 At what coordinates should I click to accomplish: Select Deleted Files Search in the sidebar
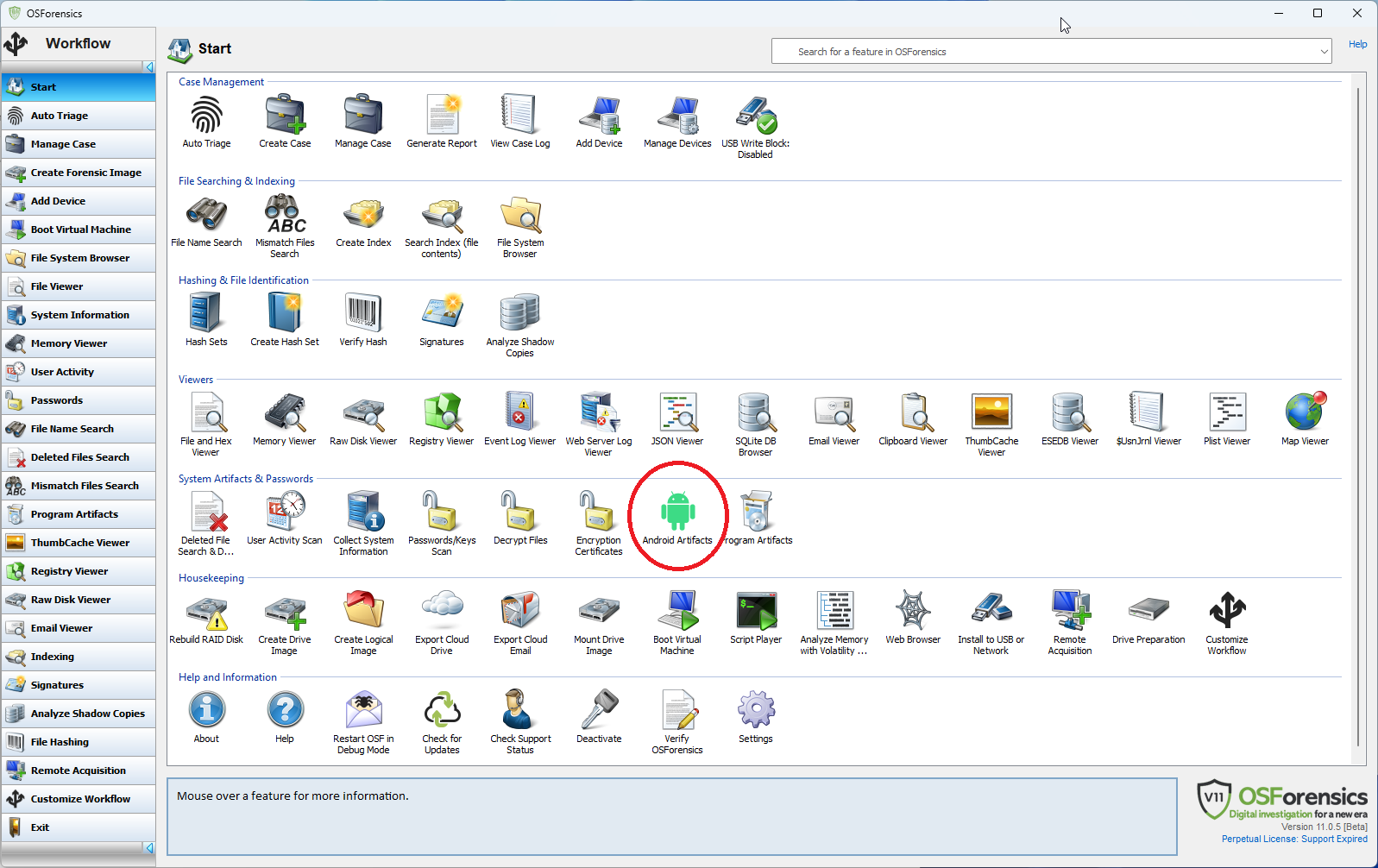(x=79, y=457)
